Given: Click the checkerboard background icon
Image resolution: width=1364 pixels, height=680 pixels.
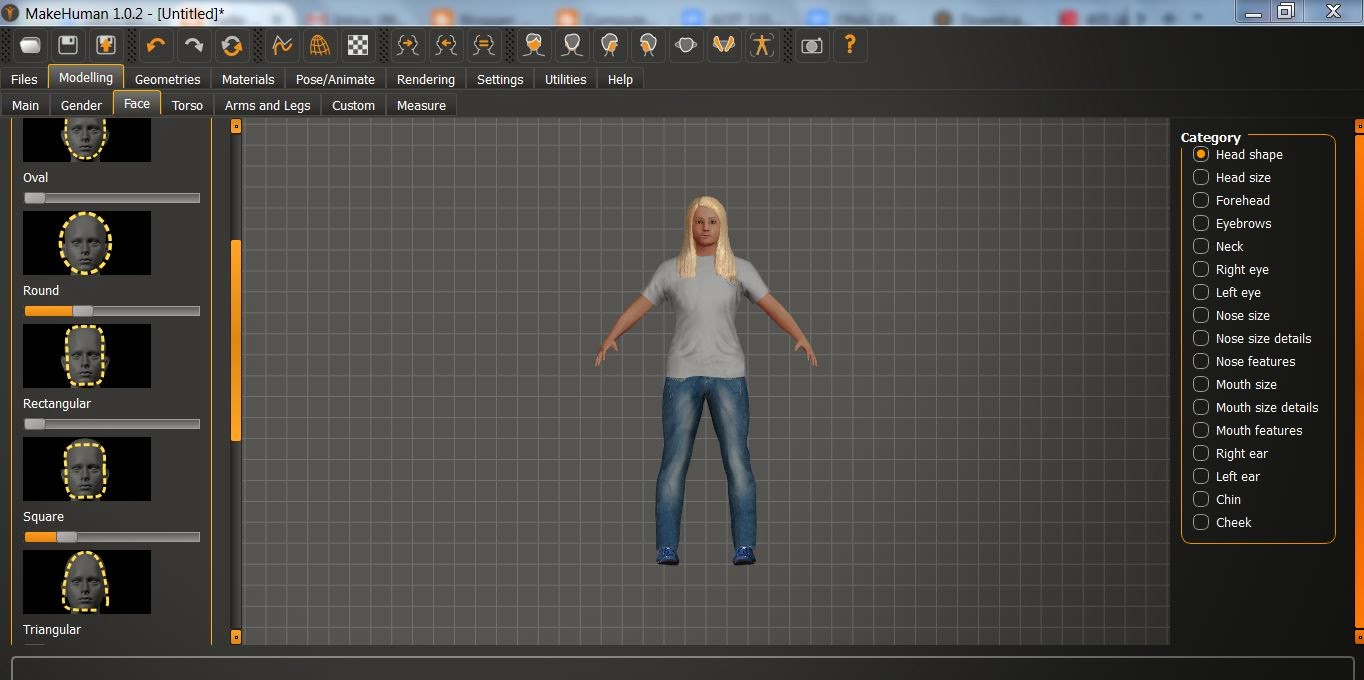Looking at the screenshot, I should tap(357, 45).
